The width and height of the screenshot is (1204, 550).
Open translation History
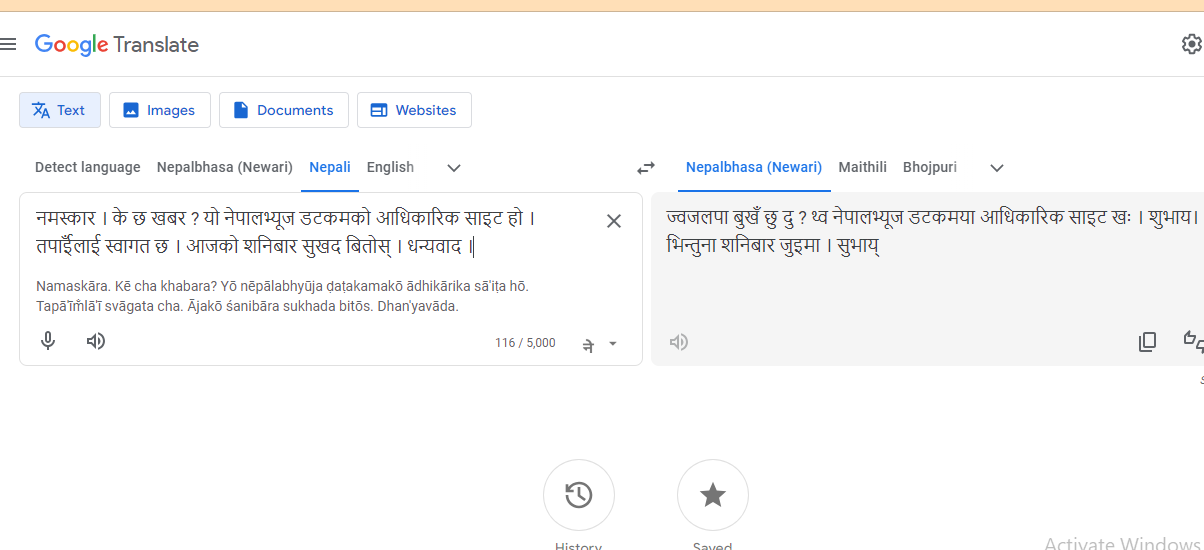pos(579,495)
